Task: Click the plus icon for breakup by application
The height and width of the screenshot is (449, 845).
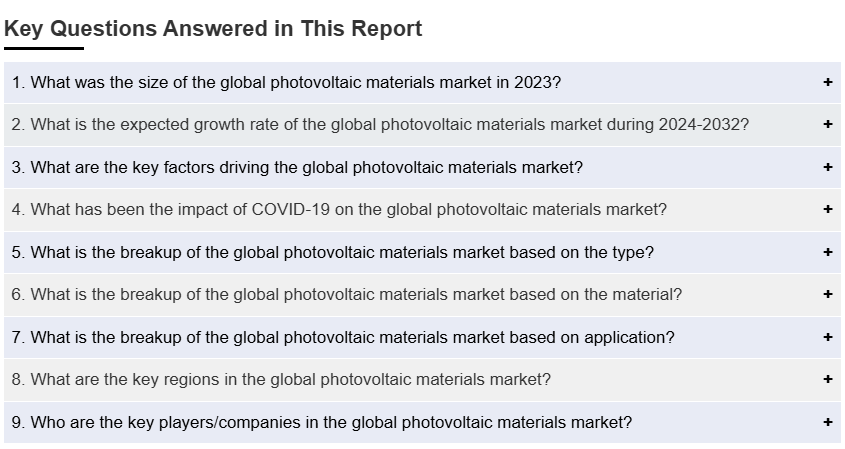Action: click(828, 338)
